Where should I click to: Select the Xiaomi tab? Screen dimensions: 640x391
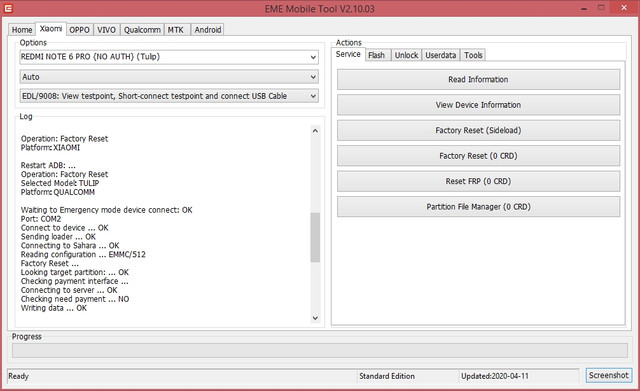51,29
